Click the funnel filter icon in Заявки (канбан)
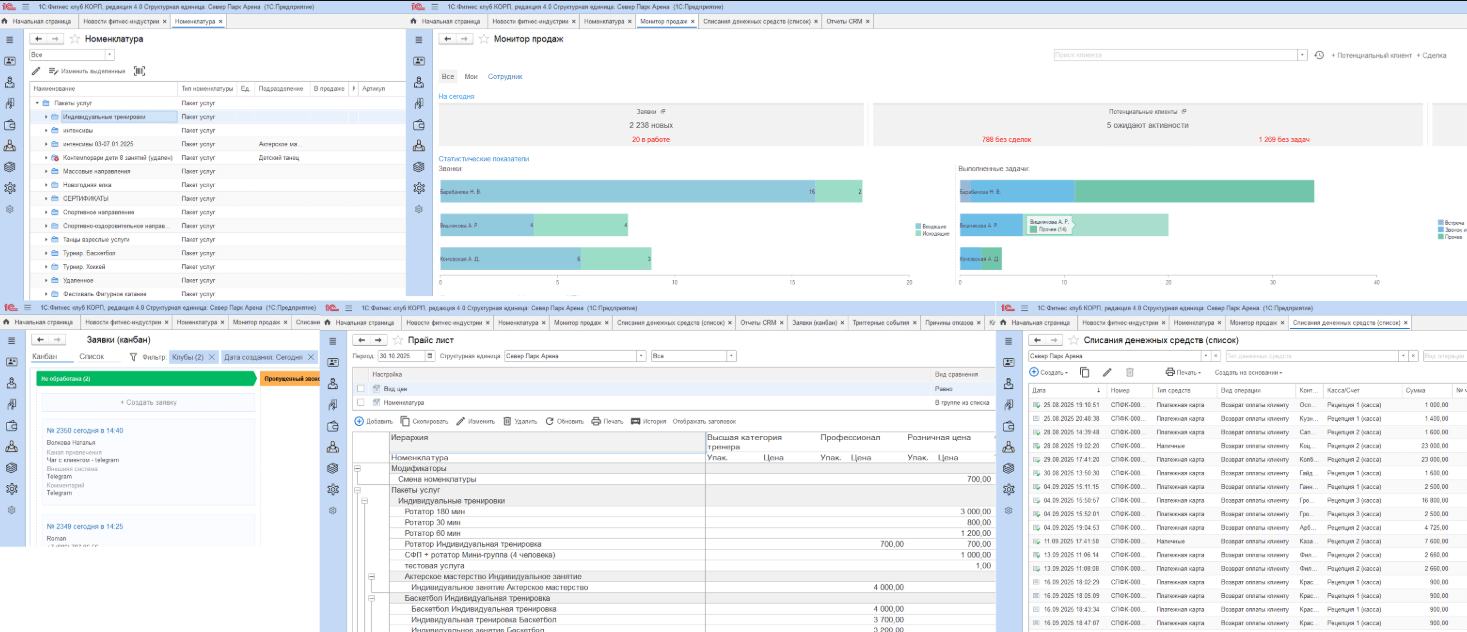 pyautogui.click(x=134, y=356)
